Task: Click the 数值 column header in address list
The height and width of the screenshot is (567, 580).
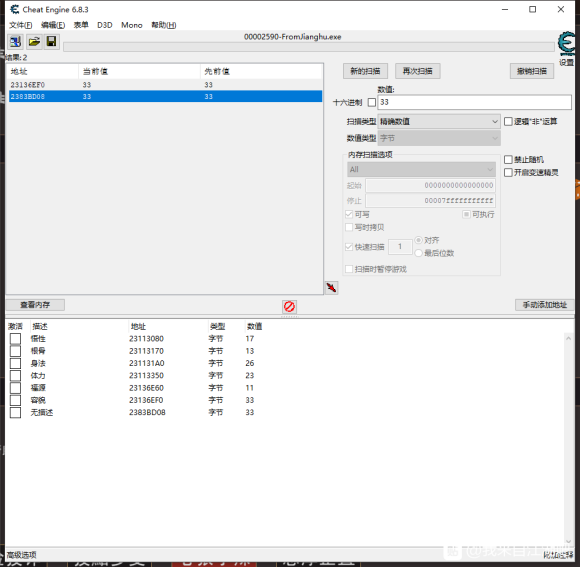Action: pyautogui.click(x=254, y=326)
